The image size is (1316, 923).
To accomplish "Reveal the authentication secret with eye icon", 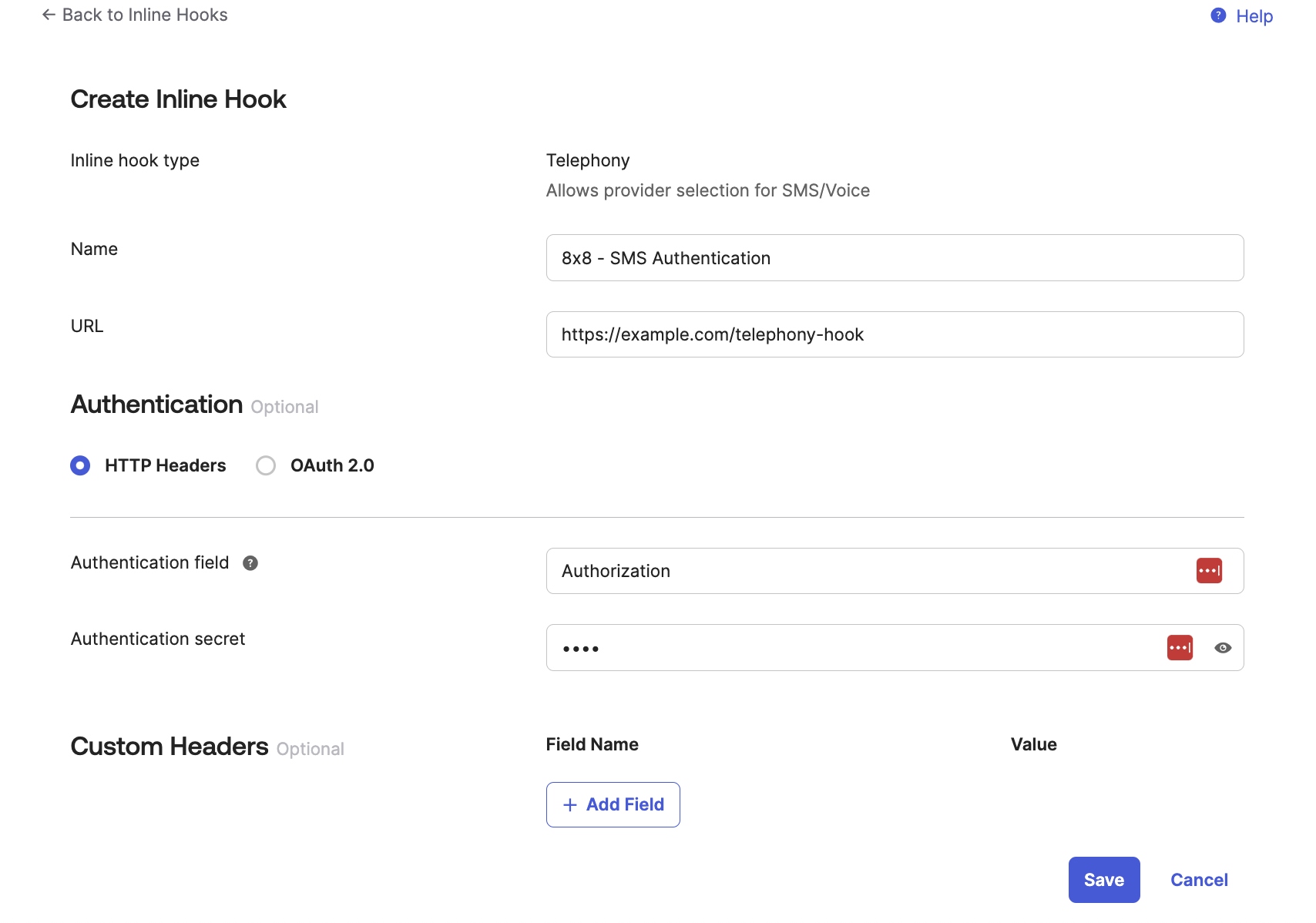I will 1223,648.
